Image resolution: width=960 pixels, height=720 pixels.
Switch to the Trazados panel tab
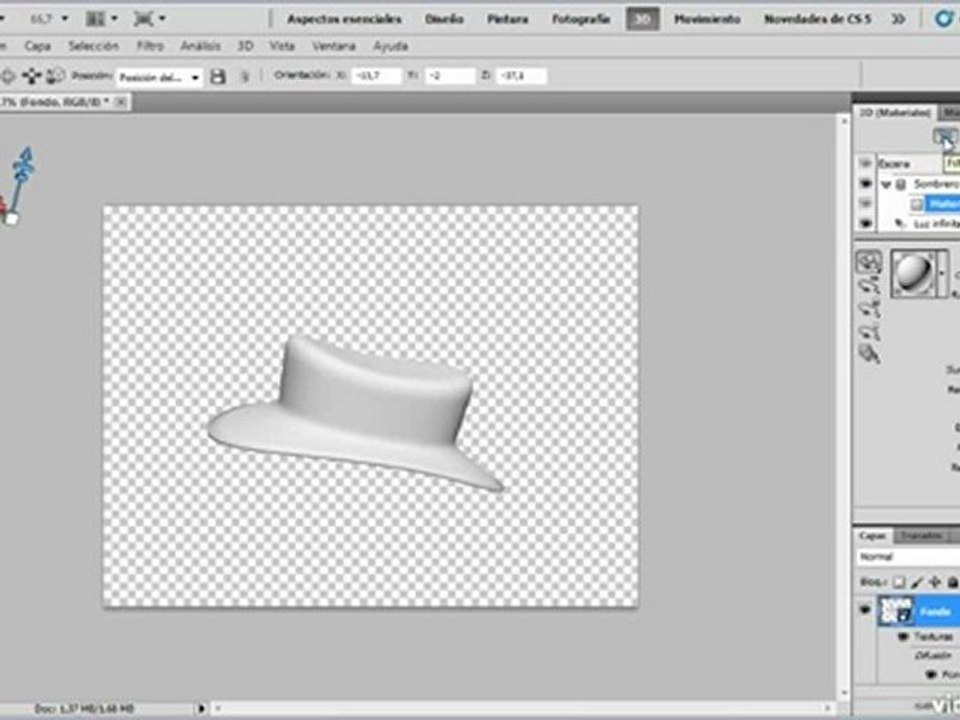coord(921,536)
